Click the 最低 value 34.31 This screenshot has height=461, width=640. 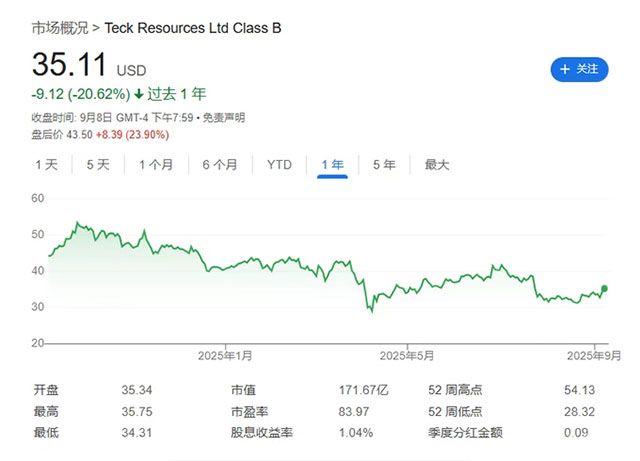137,433
